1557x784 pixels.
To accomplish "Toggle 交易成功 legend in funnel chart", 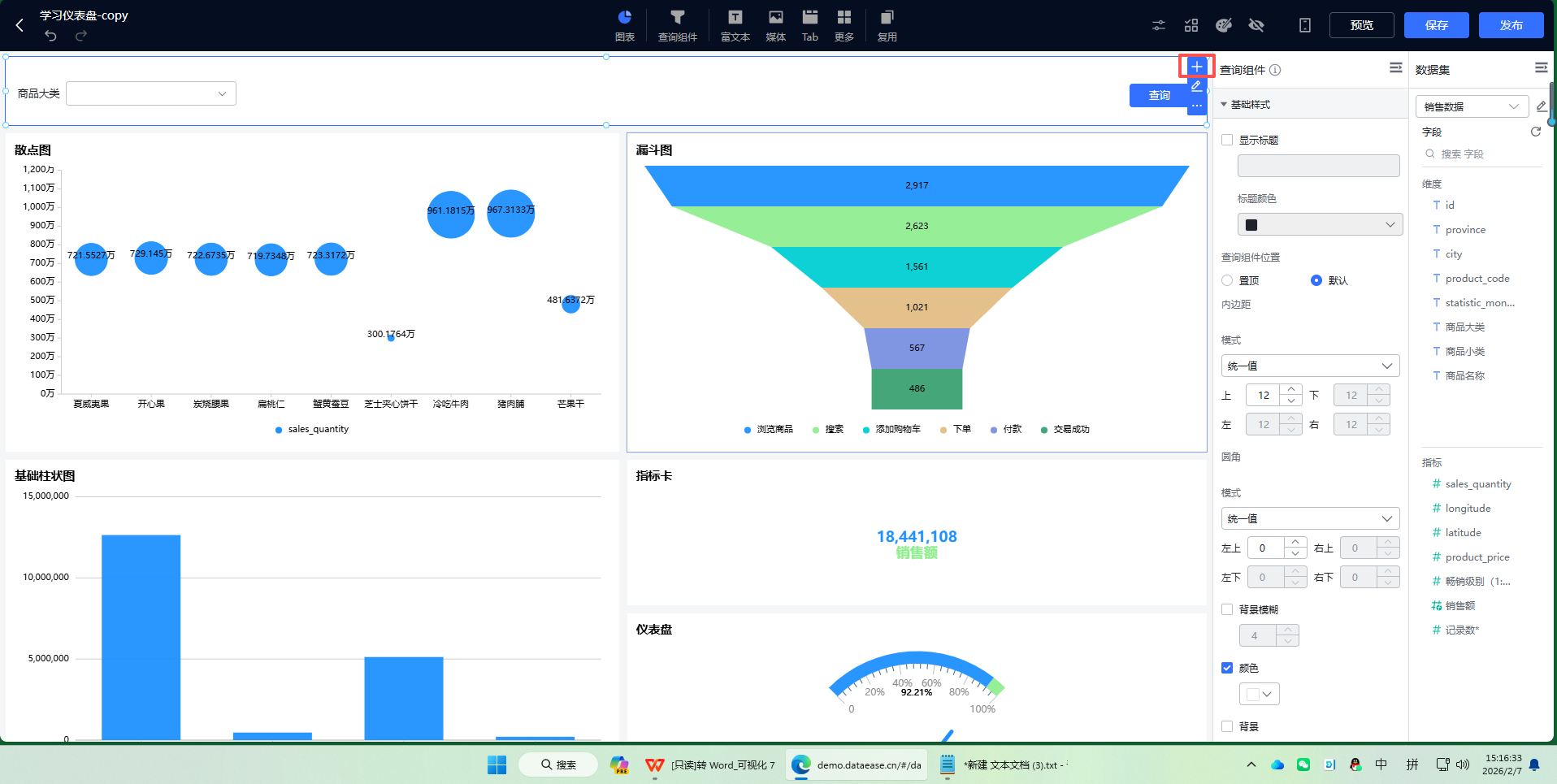I will (1065, 429).
